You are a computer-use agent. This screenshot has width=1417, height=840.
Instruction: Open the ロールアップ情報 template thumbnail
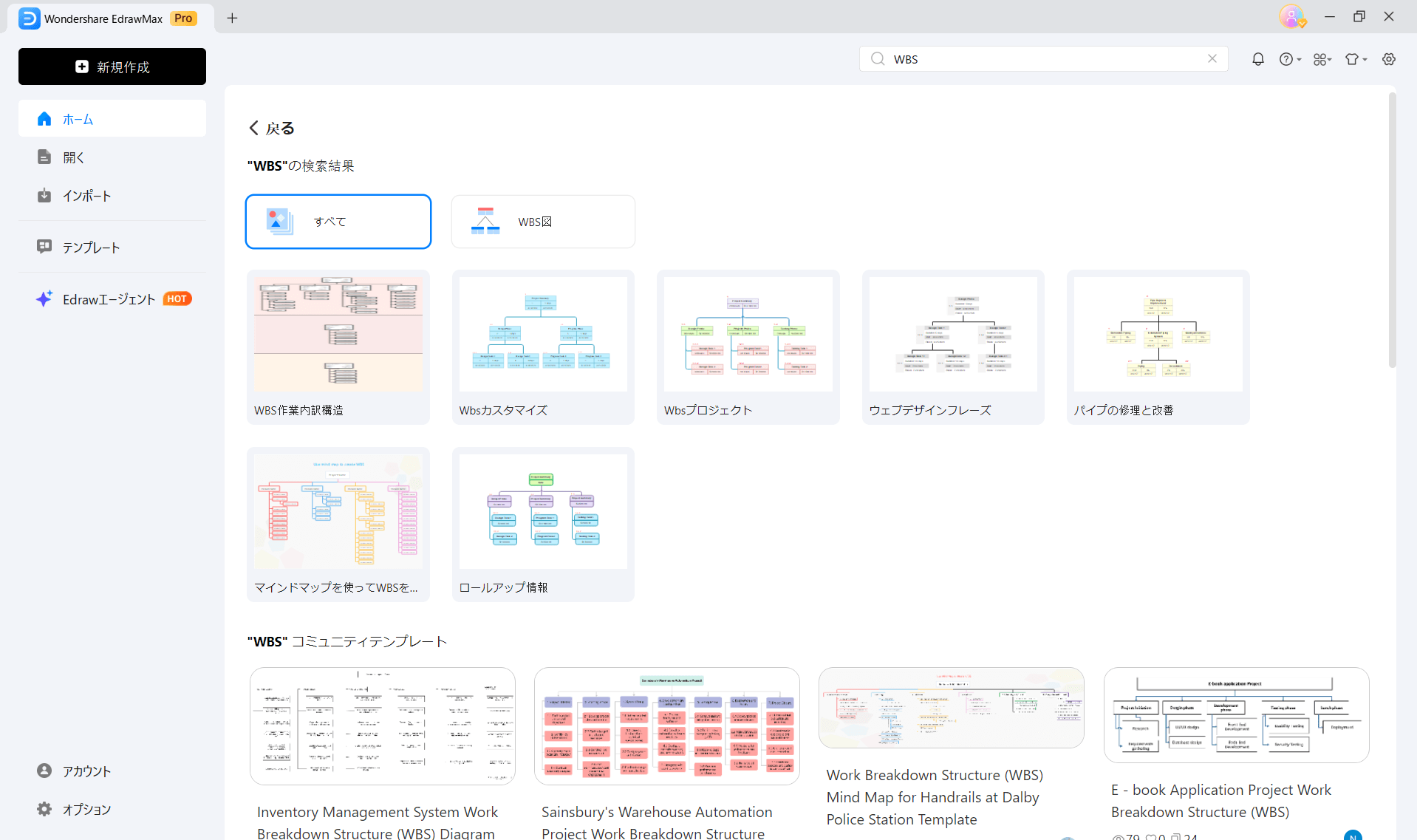pos(543,512)
